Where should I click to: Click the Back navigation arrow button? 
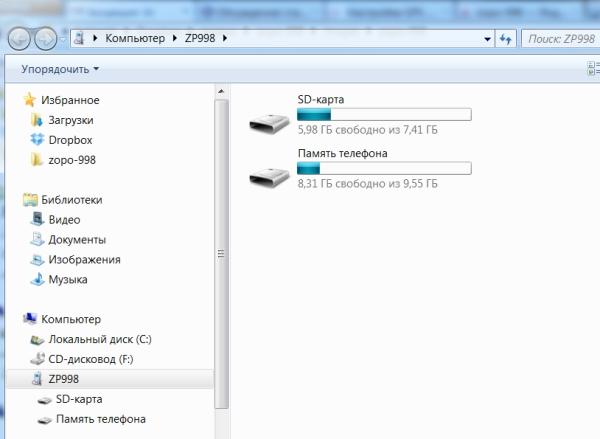pyautogui.click(x=19, y=39)
